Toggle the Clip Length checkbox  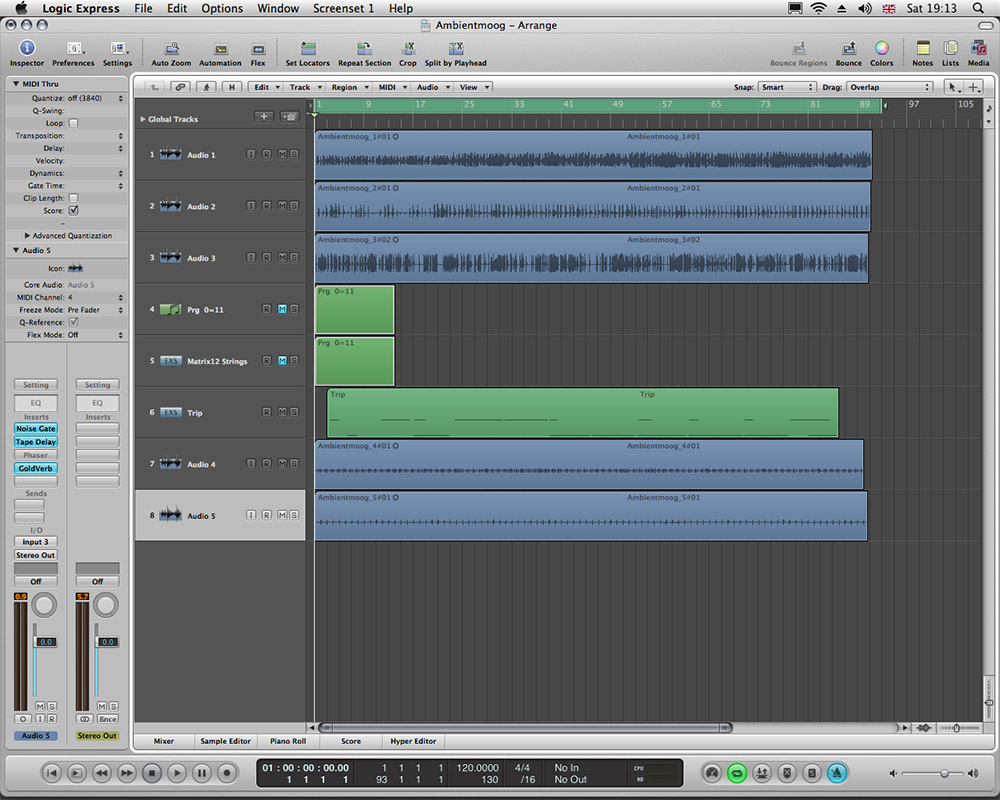pos(73,198)
